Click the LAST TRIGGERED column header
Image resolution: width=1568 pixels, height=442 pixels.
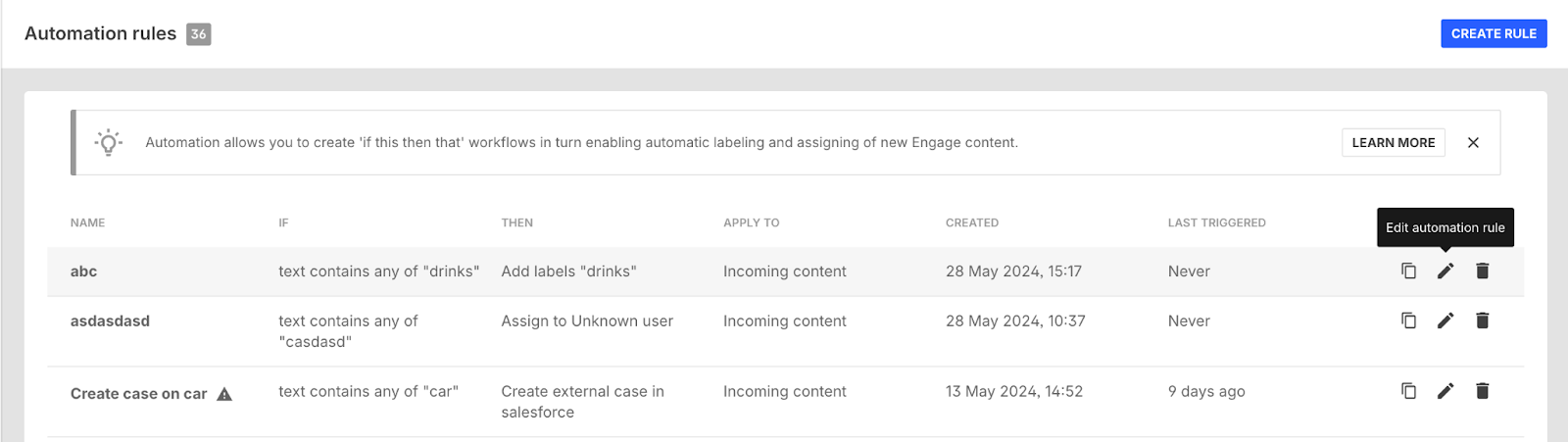[x=1216, y=222]
